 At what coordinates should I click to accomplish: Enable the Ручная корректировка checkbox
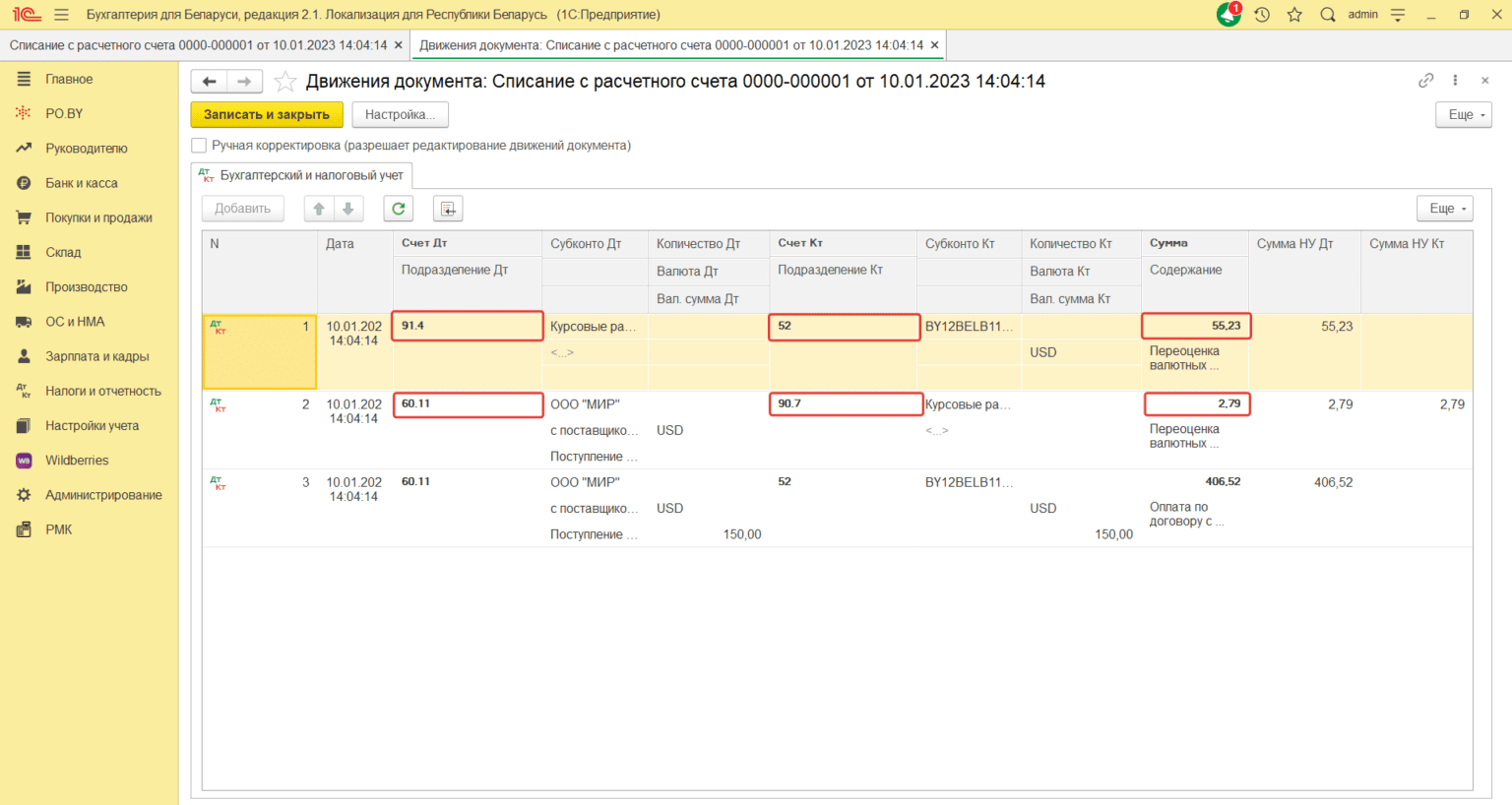pyautogui.click(x=199, y=146)
